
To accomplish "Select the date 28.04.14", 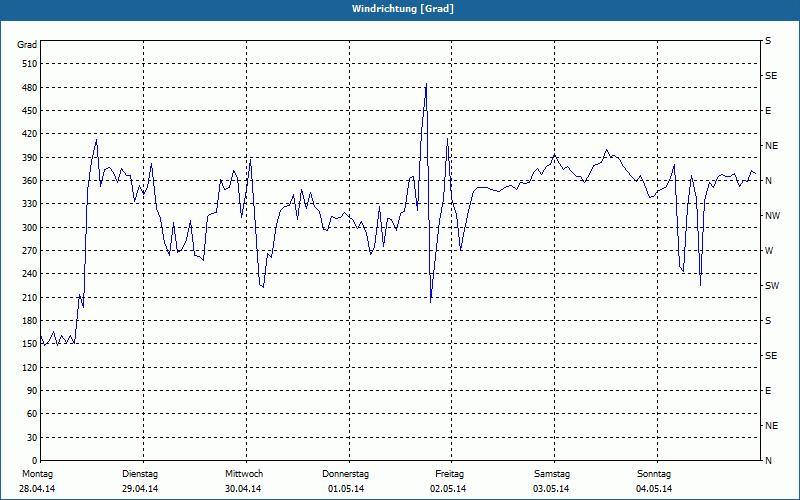I will tap(37, 489).
